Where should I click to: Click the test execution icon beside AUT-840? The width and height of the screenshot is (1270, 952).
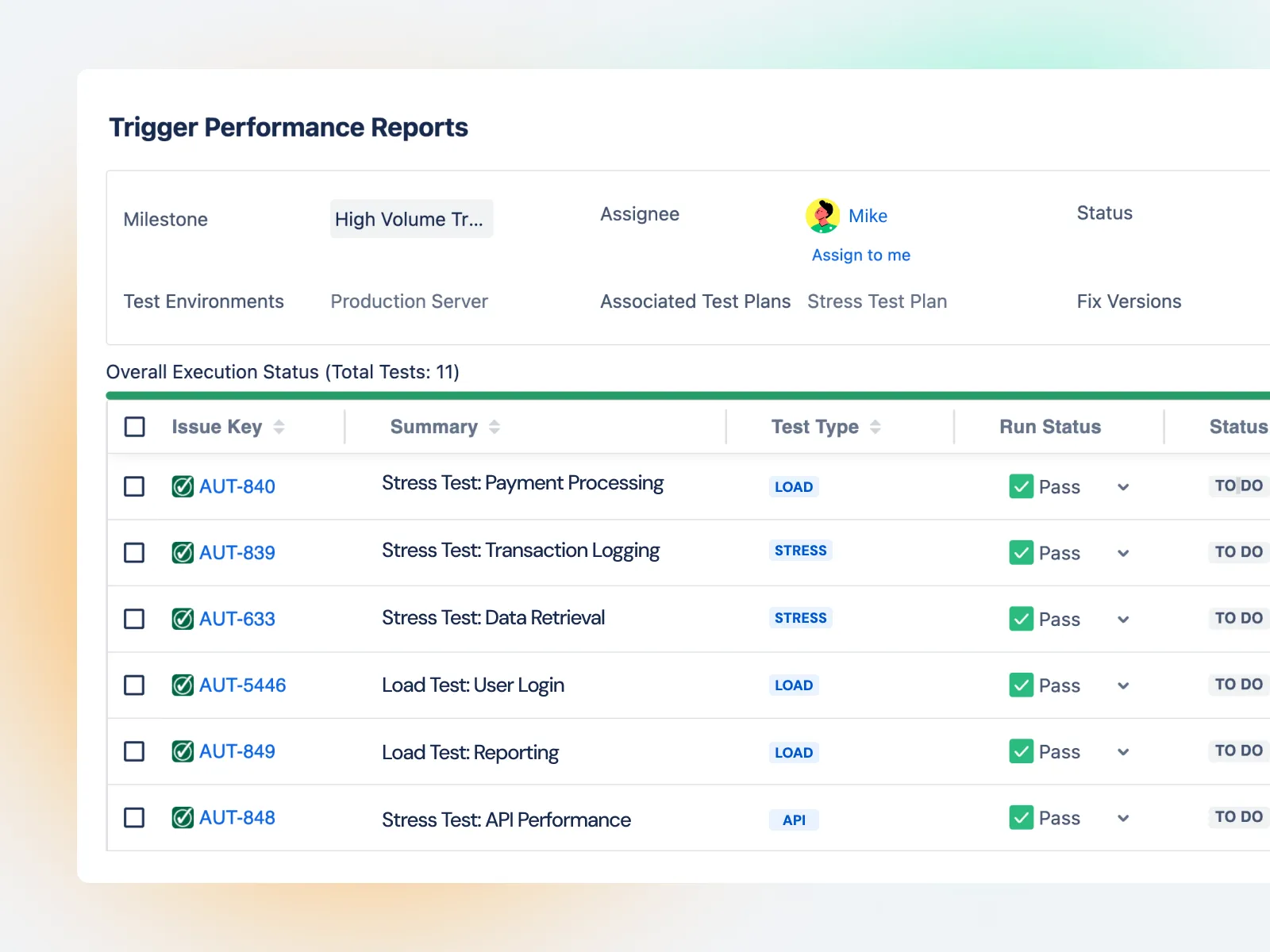point(182,486)
